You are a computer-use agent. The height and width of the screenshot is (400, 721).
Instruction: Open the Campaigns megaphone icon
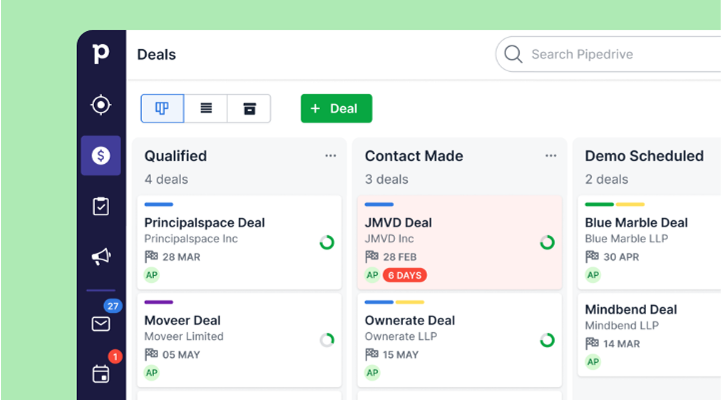[101, 257]
